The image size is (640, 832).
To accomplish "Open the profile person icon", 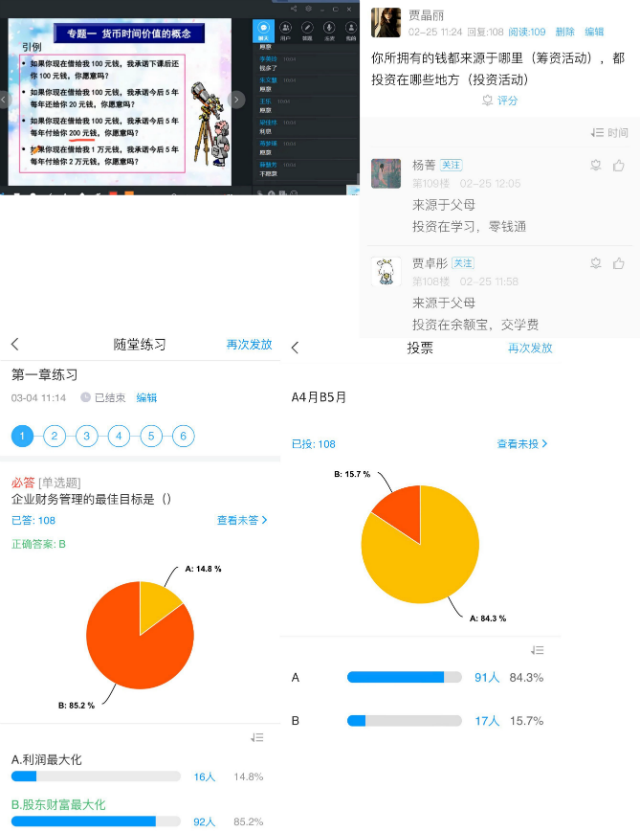I will click(351, 30).
